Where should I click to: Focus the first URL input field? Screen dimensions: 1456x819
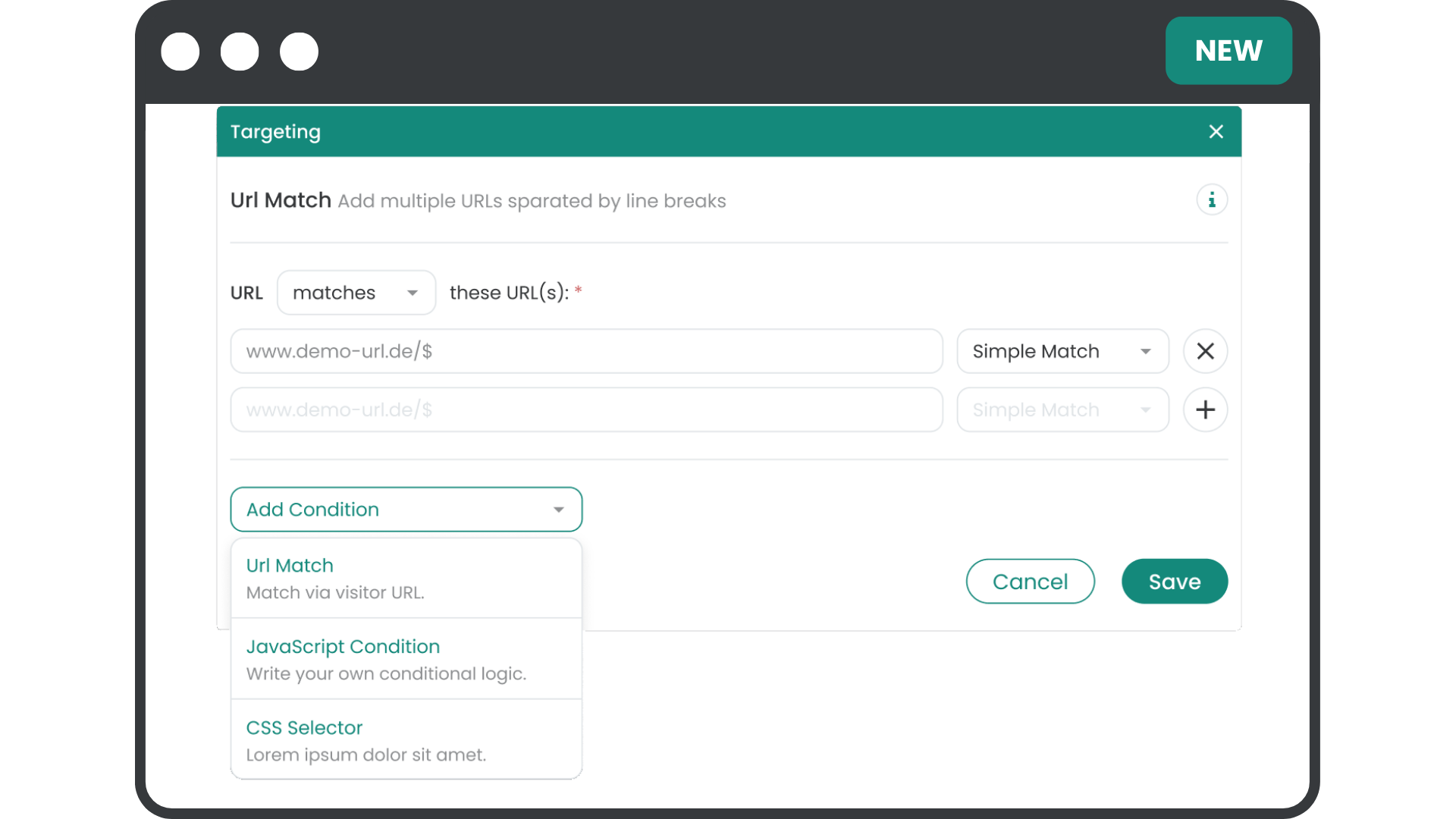(586, 351)
